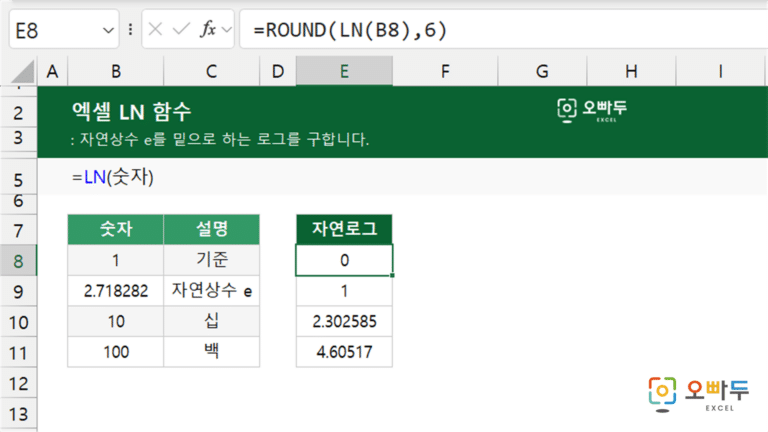Viewport: 768px width, 432px height.
Task: Click the result cell 4.60517
Action: pyautogui.click(x=344, y=352)
